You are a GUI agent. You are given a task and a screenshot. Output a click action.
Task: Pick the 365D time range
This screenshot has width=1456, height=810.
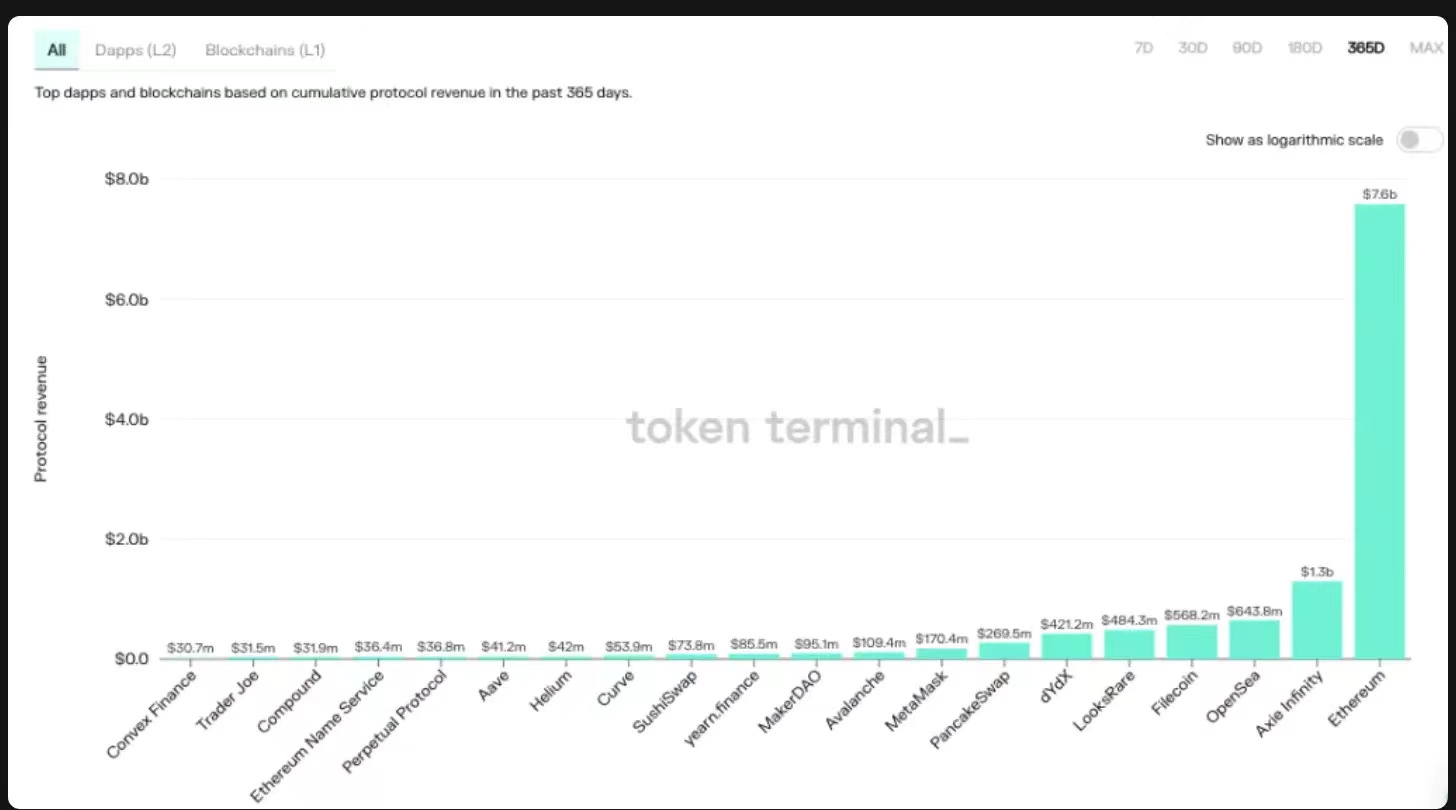click(x=1366, y=48)
